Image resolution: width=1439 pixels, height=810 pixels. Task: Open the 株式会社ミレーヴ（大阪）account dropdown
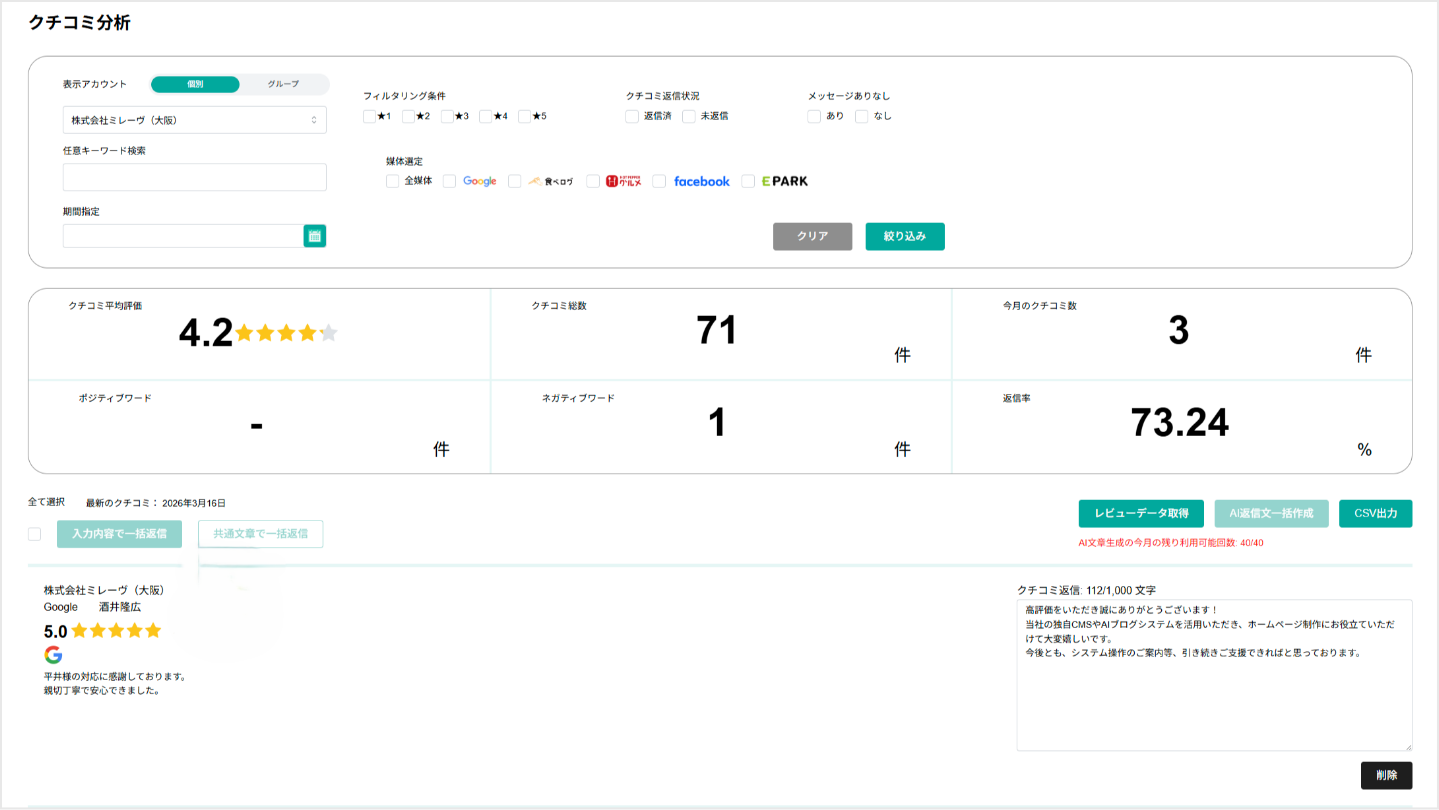[x=195, y=120]
